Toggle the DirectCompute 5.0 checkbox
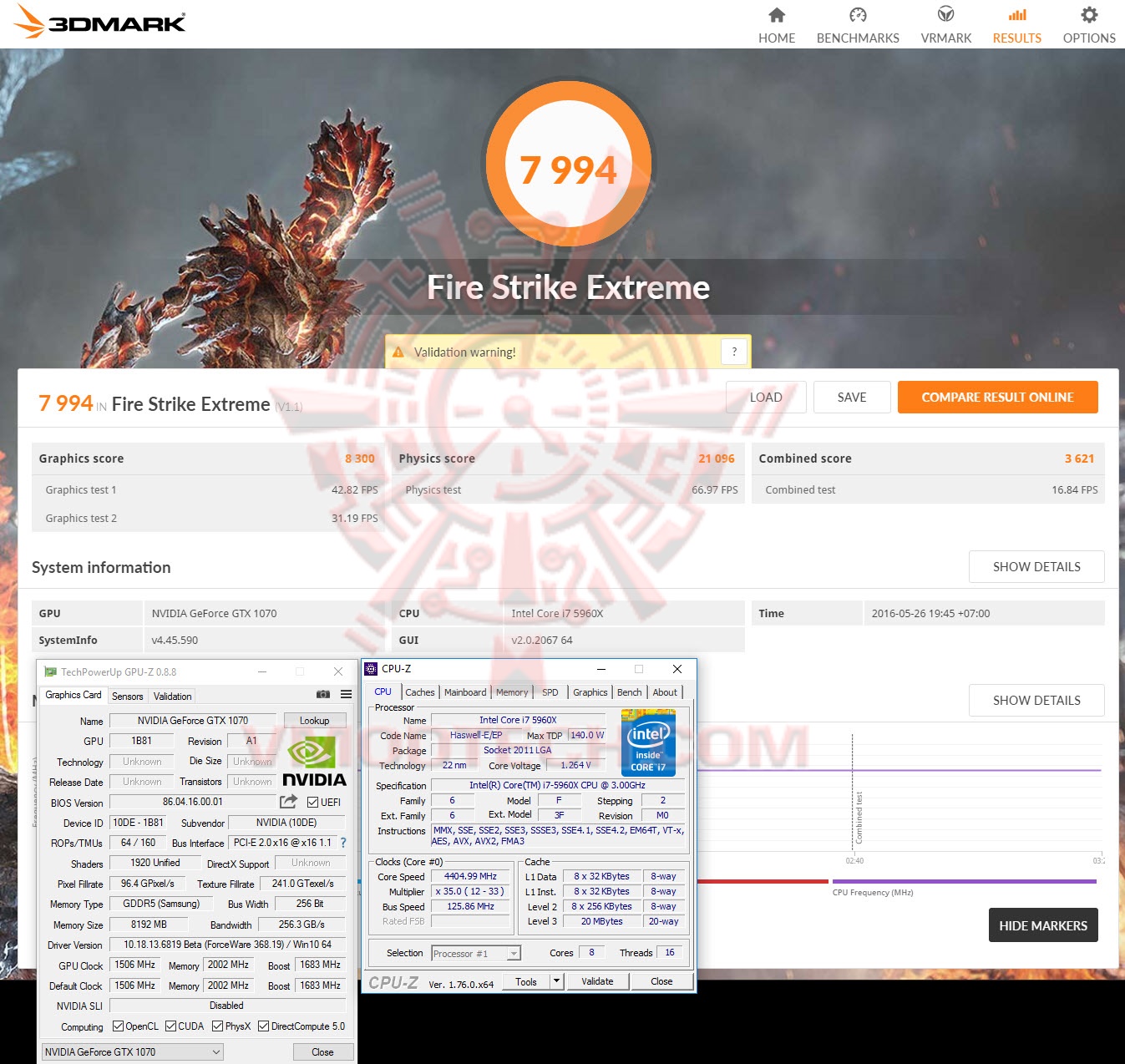The image size is (1125, 1064). [x=263, y=1026]
